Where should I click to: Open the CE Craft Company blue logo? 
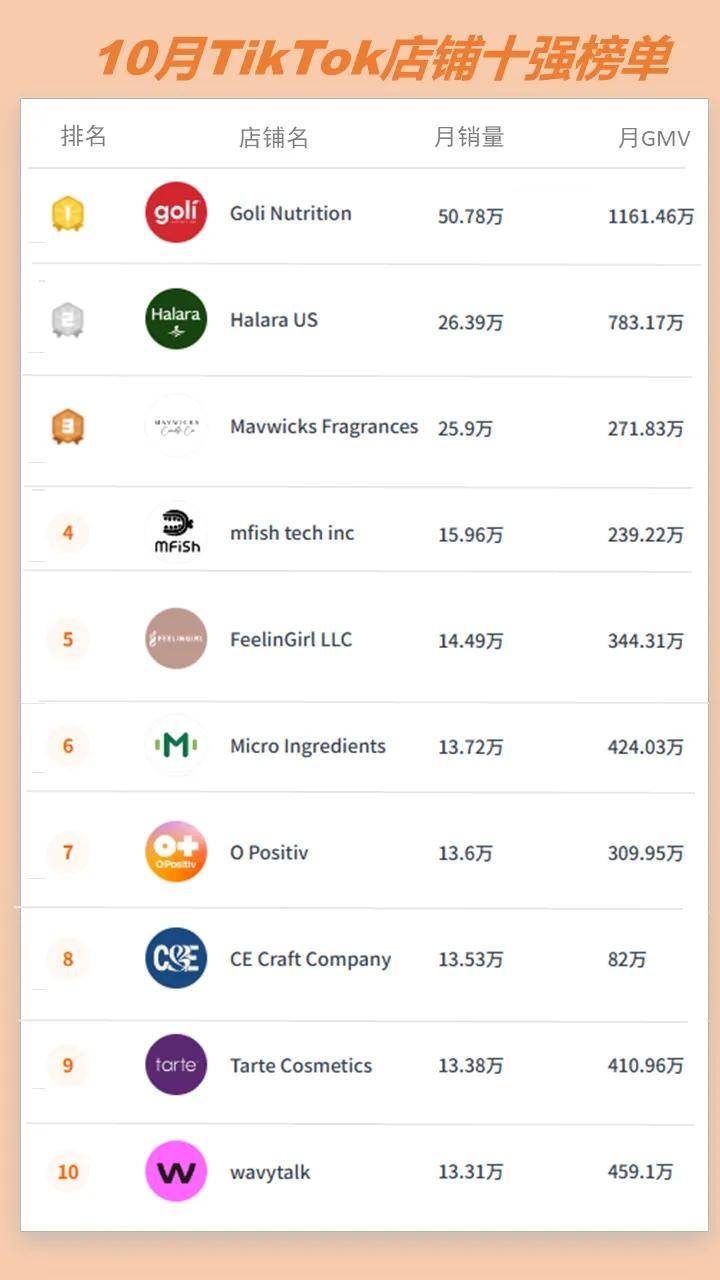(176, 958)
